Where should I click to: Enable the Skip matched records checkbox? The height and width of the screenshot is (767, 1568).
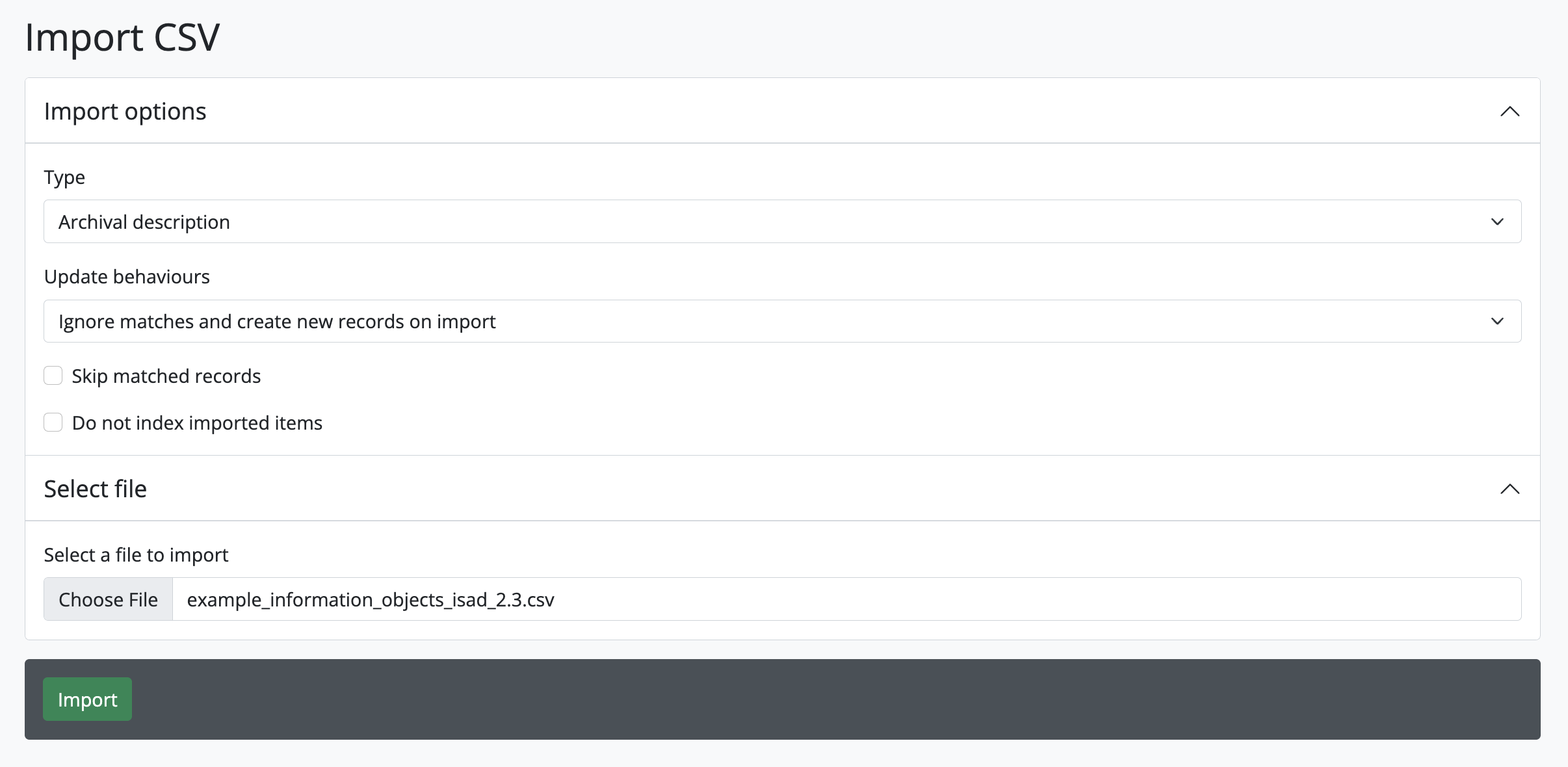[x=53, y=376]
